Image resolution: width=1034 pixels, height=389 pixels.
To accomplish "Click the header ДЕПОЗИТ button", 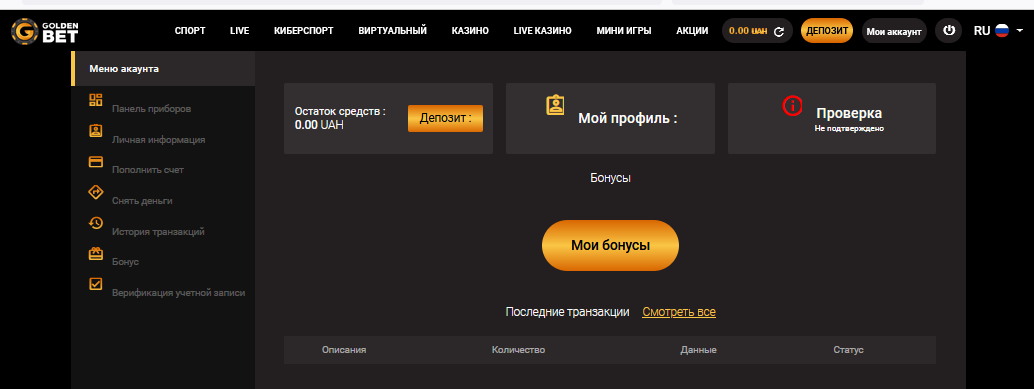I will (827, 30).
